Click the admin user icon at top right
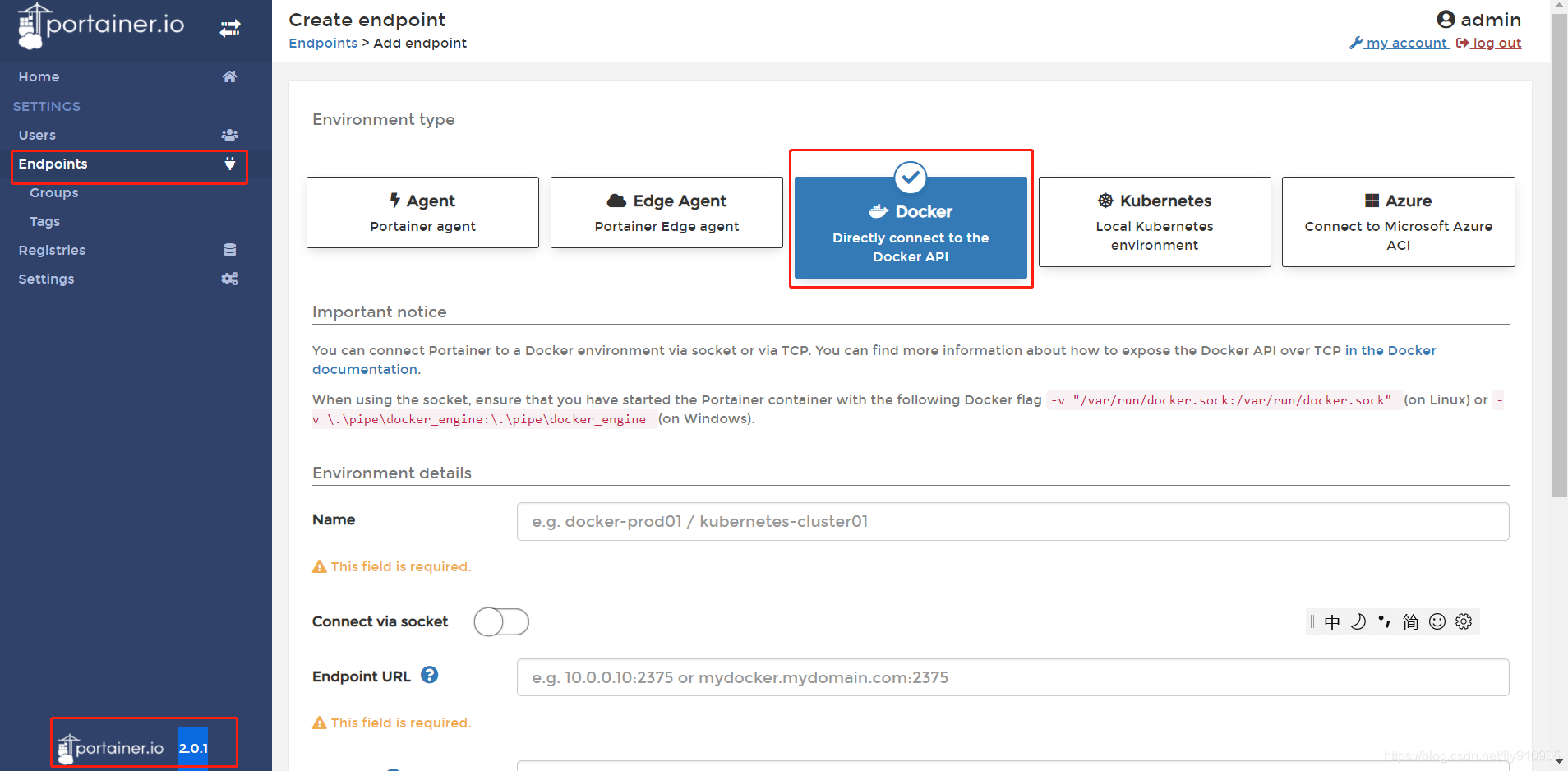 tap(1447, 19)
